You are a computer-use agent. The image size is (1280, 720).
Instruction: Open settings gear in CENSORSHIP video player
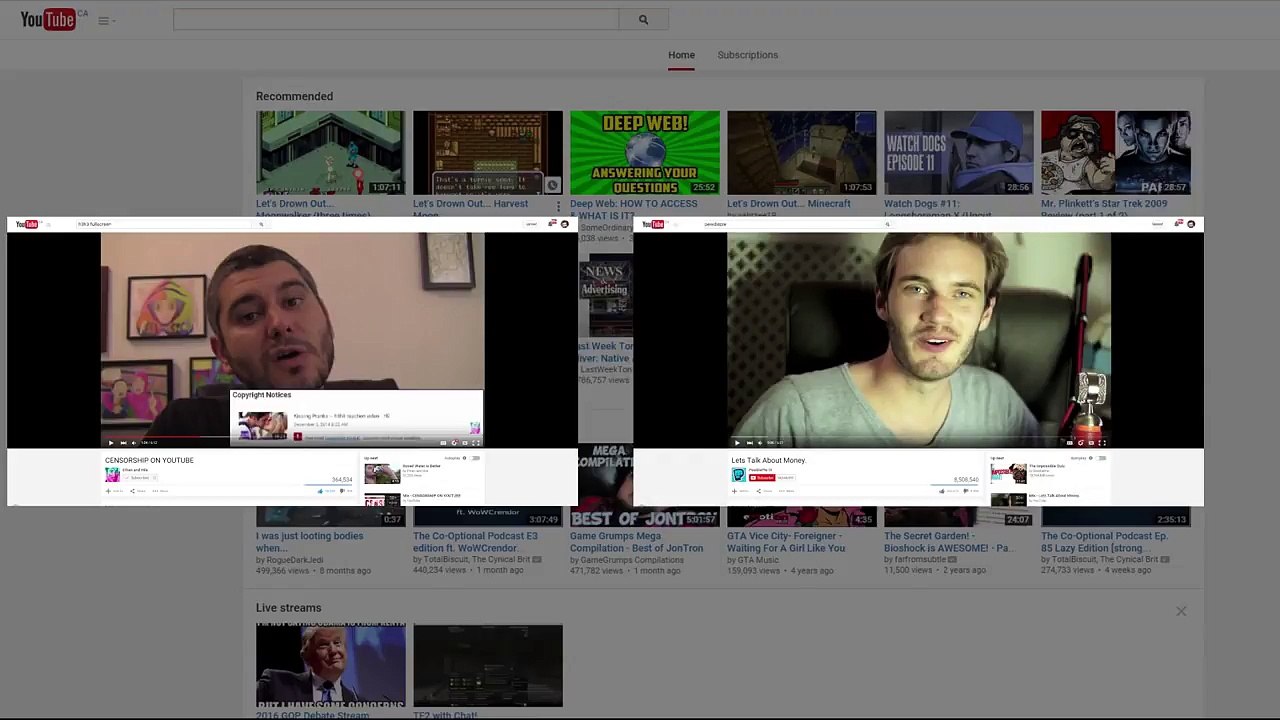click(x=454, y=443)
